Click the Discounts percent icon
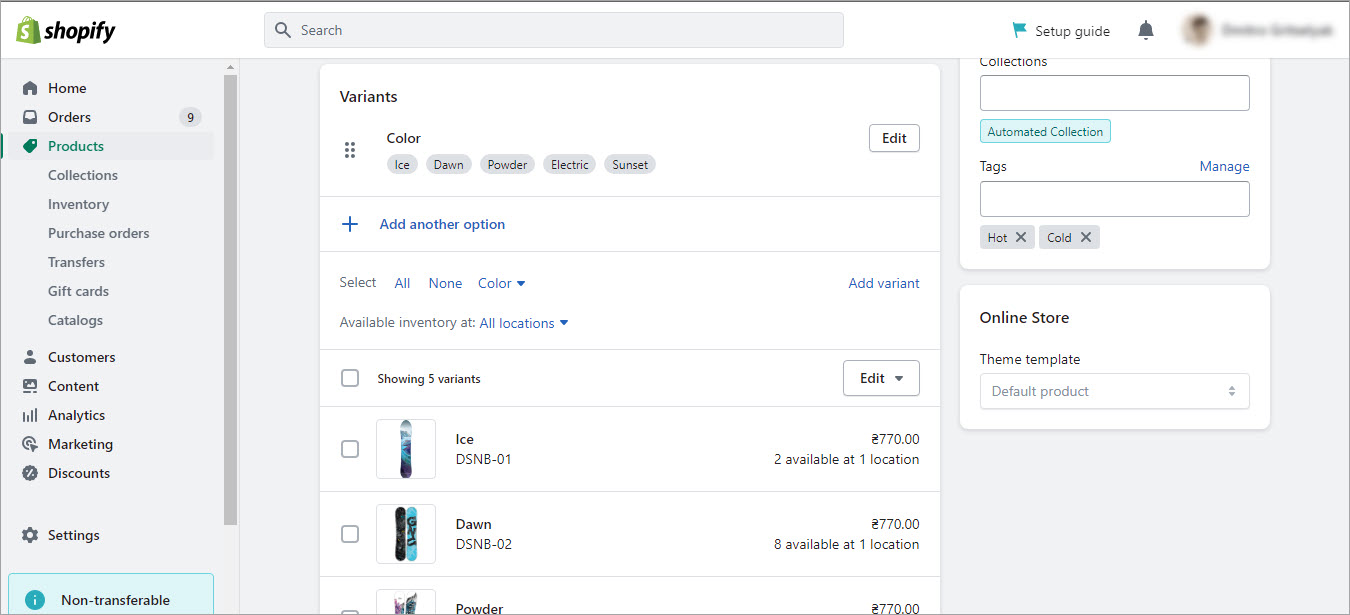 [x=30, y=473]
